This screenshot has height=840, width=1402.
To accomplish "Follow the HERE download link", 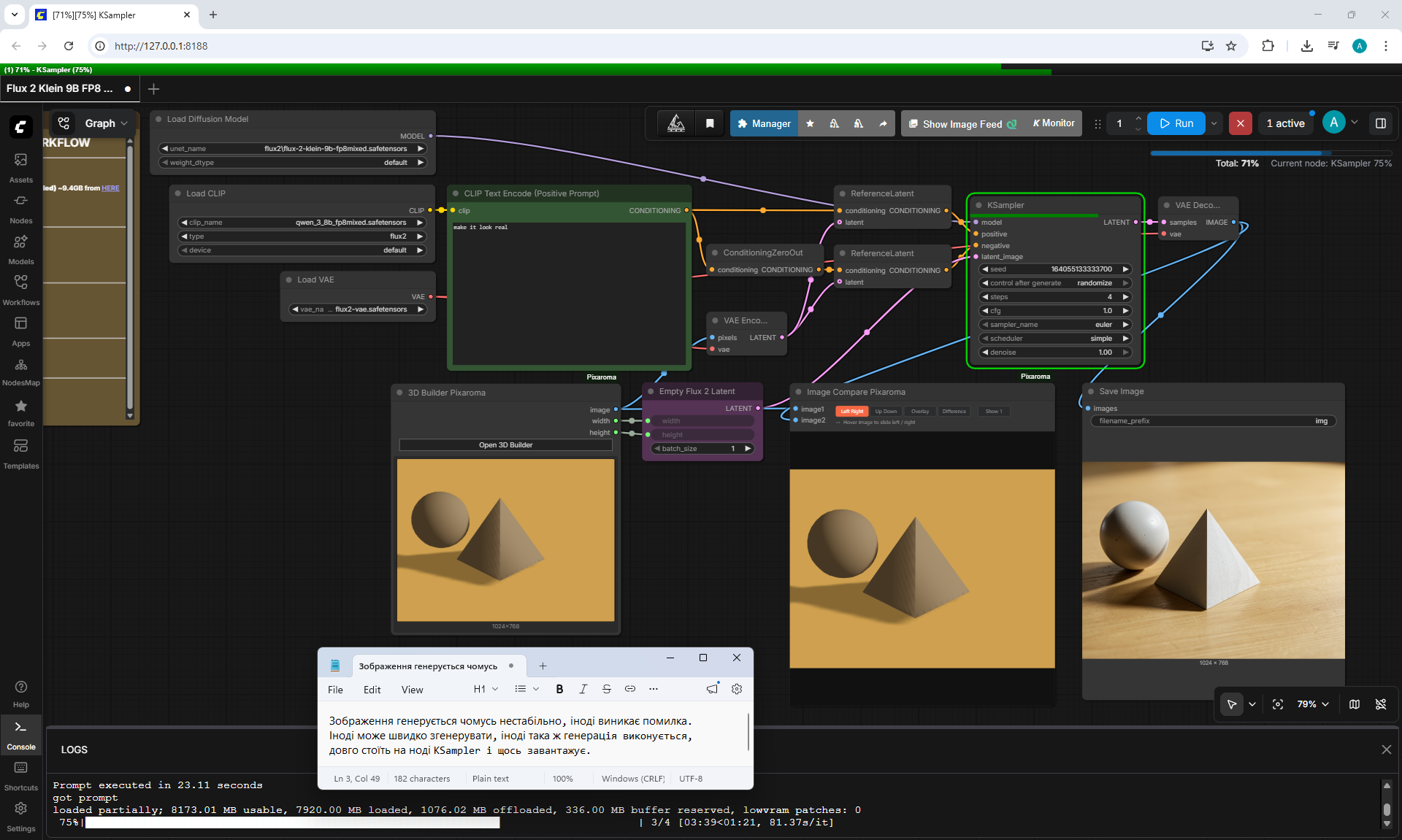I will (x=110, y=188).
